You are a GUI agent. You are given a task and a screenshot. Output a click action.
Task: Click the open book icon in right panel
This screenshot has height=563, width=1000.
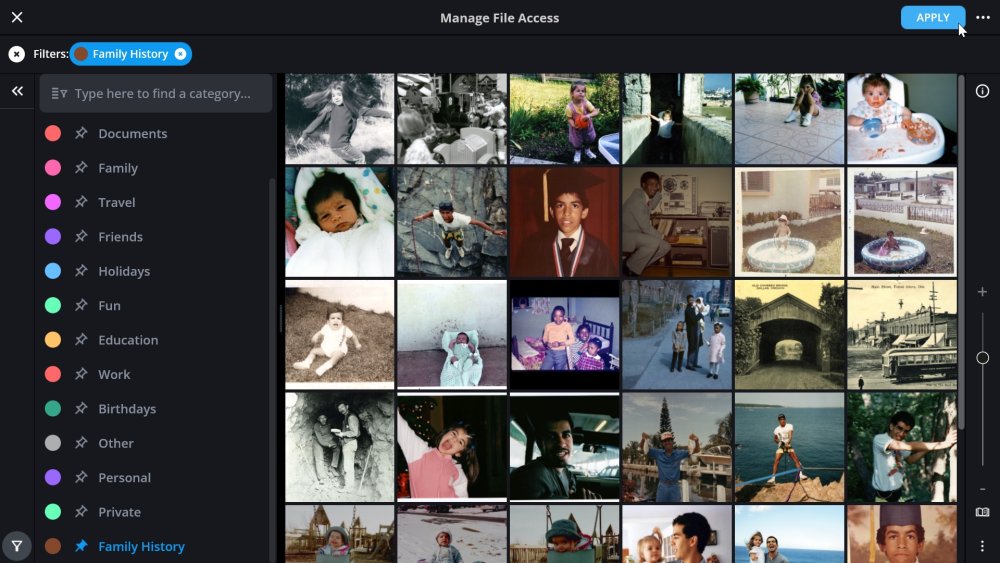tap(982, 512)
